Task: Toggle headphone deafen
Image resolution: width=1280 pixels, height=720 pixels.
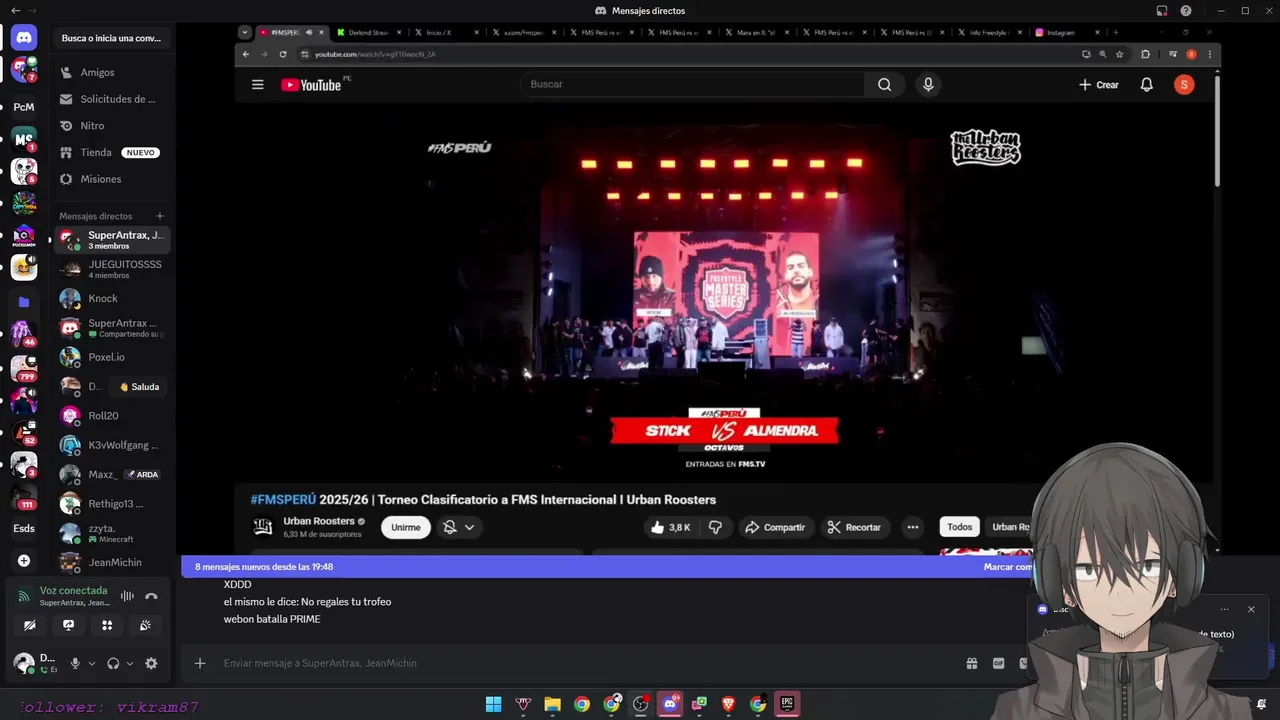Action: 113,663
